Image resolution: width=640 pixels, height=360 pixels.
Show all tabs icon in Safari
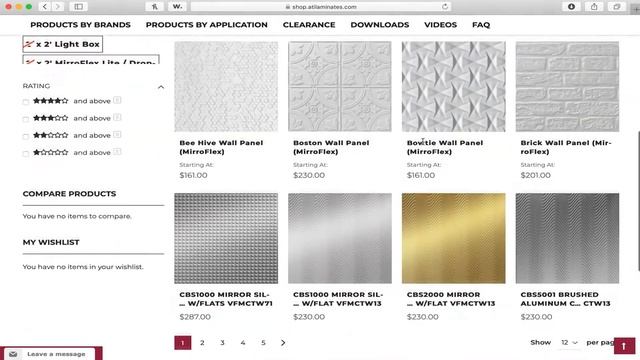pos(617,7)
